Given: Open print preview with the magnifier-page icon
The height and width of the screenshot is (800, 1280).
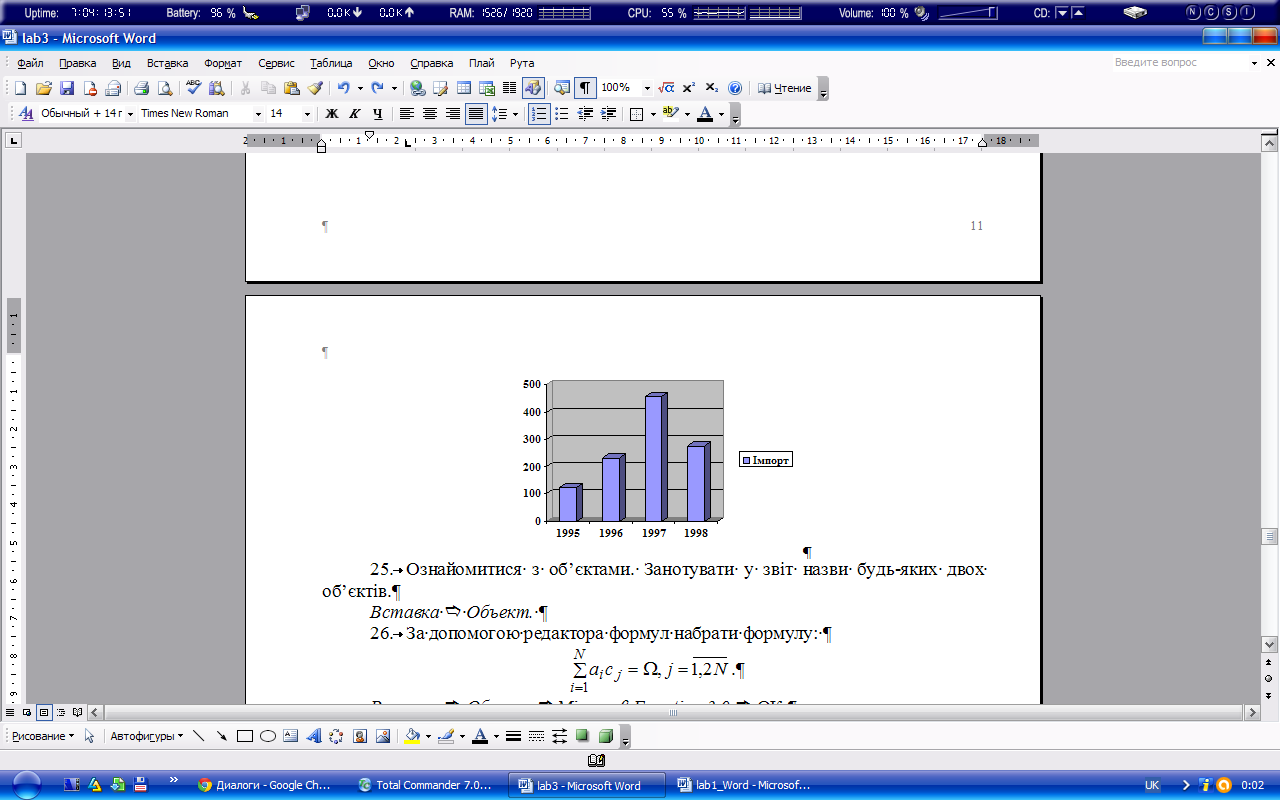Looking at the screenshot, I should [164, 88].
